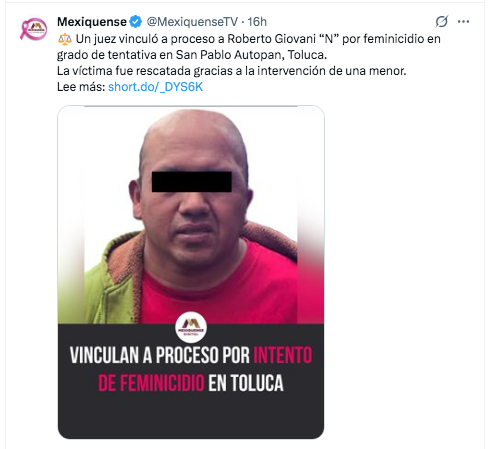
Task: Click 'EN TOLUCA' white headline text
Action: (x=246, y=383)
